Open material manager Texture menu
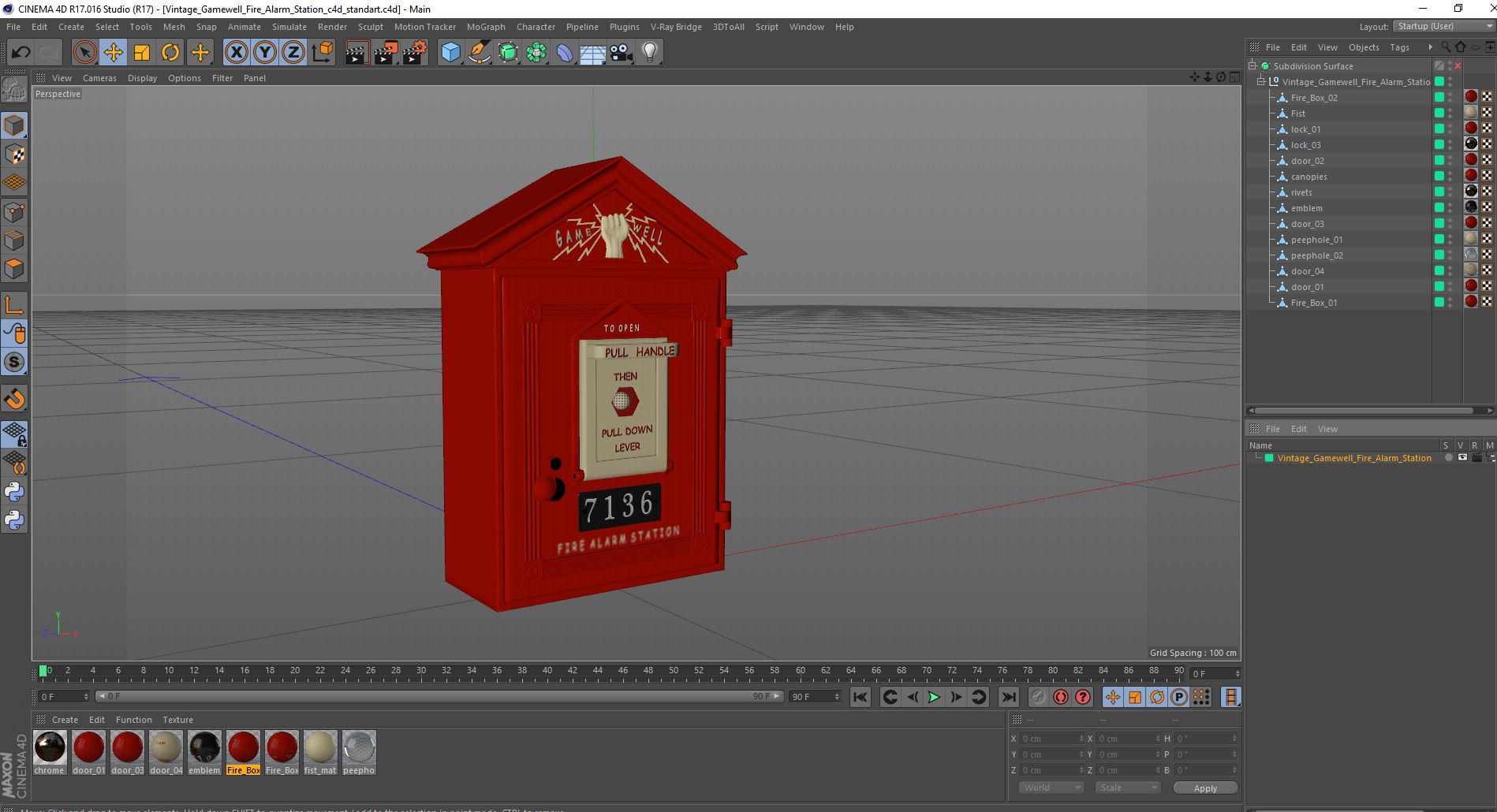The height and width of the screenshot is (812, 1497). (177, 720)
